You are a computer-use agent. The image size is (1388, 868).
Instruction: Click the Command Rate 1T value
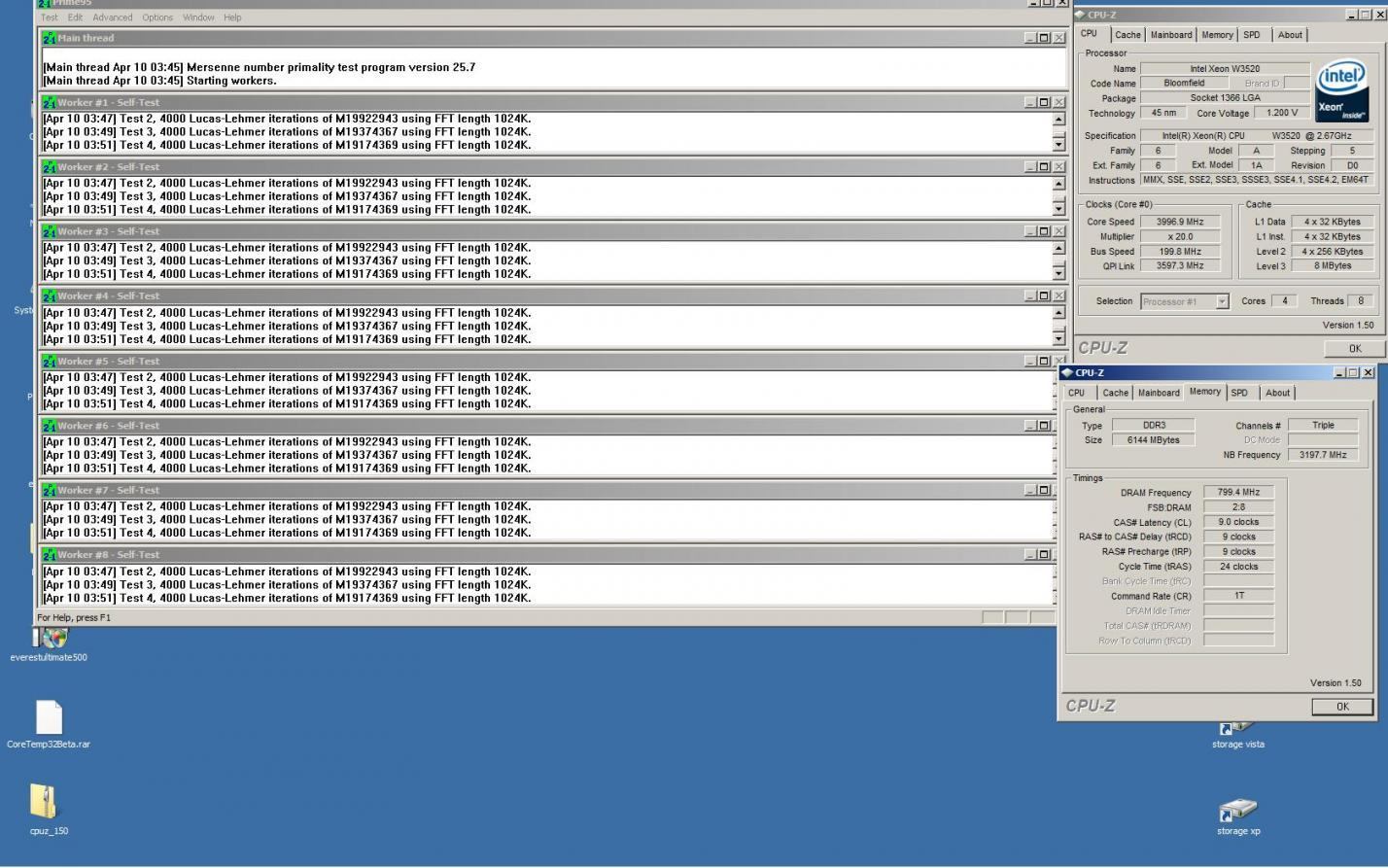(1238, 596)
